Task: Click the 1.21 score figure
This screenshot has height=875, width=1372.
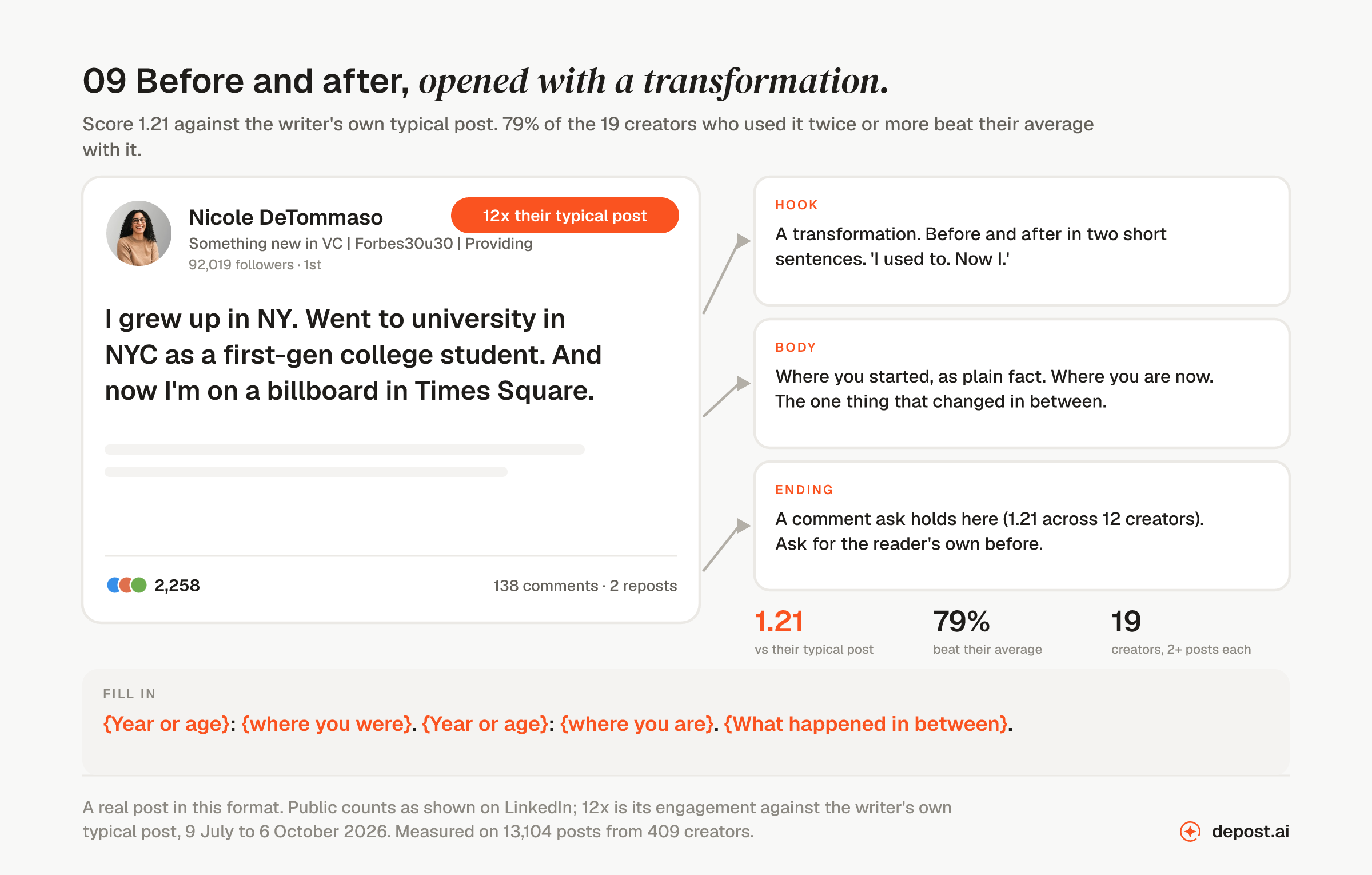Action: pyautogui.click(x=779, y=621)
